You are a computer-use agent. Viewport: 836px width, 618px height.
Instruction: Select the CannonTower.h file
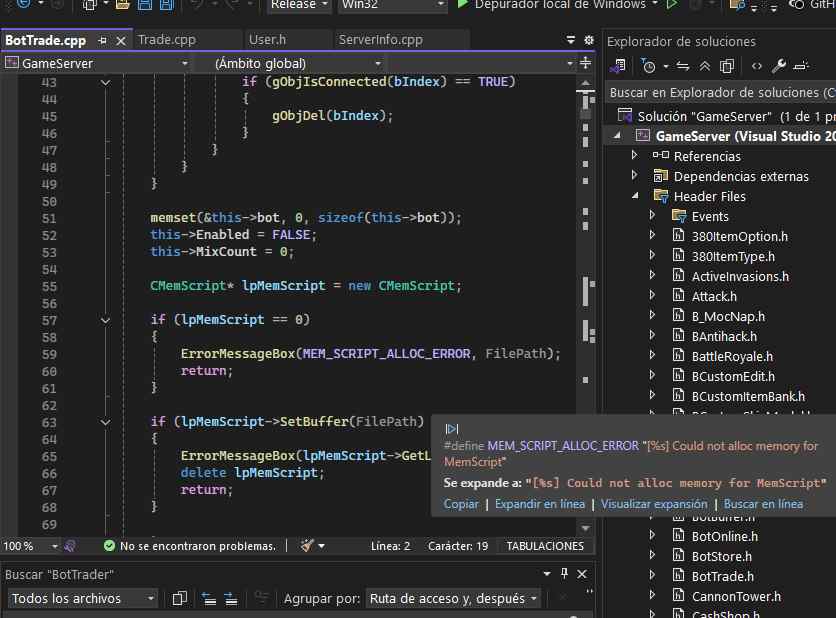point(736,596)
